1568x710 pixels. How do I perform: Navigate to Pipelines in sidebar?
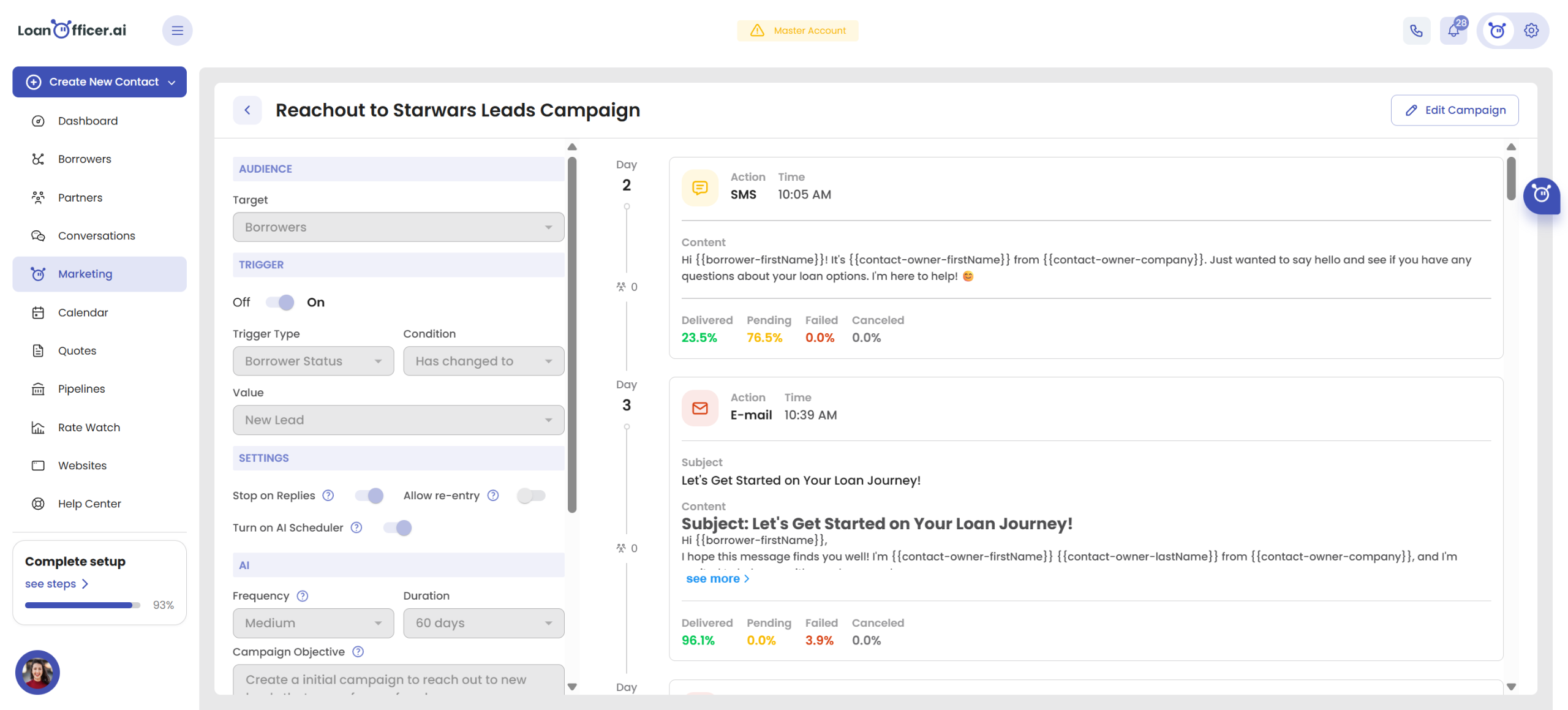(81, 389)
